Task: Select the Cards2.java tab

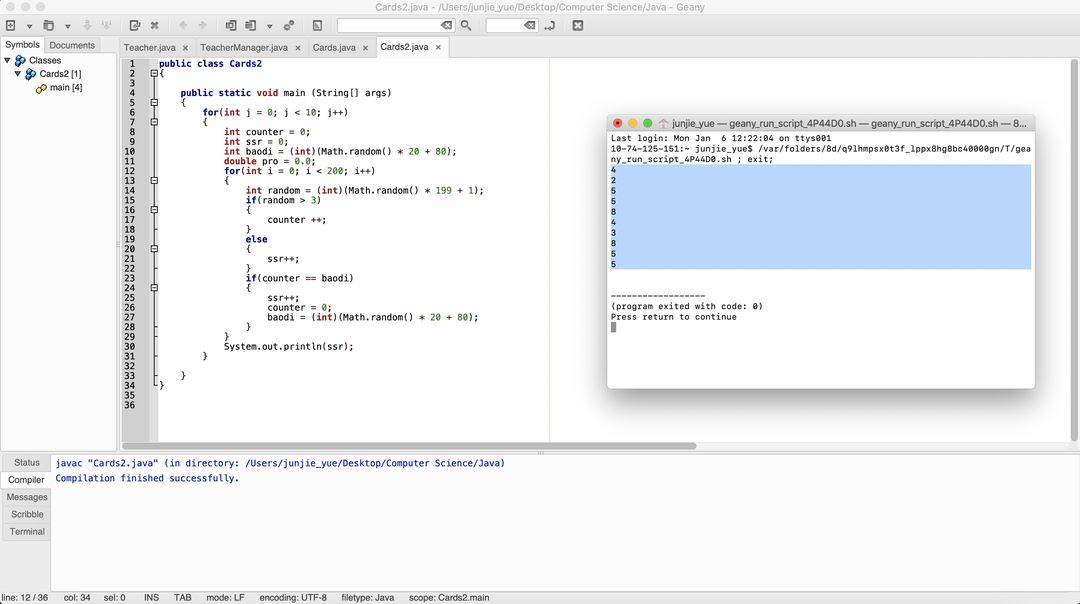Action: [404, 47]
